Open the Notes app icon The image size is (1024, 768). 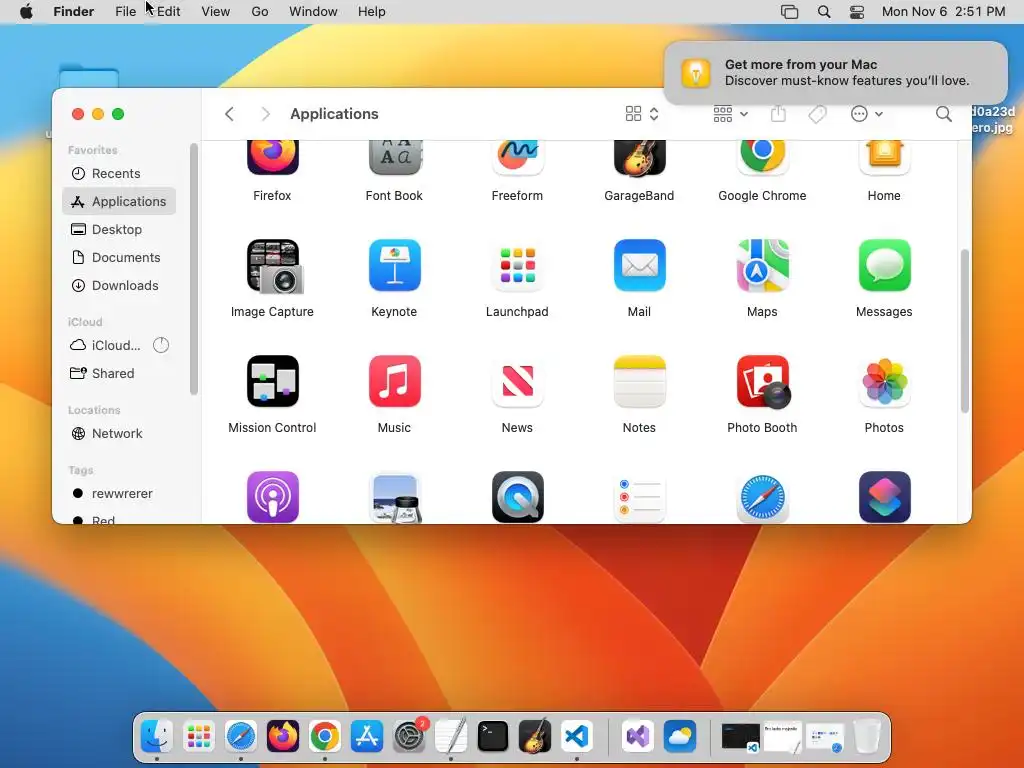click(639, 381)
